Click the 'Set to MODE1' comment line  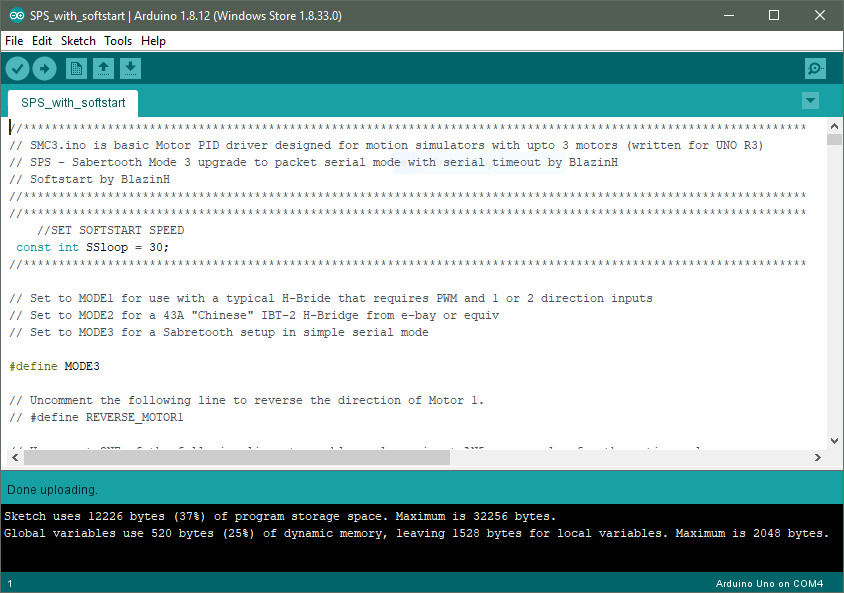coord(330,298)
